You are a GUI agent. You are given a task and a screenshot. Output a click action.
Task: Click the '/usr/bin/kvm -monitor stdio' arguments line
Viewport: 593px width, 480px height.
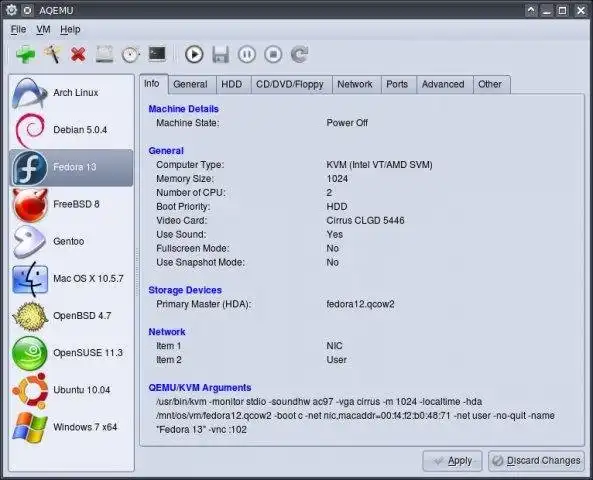pos(319,402)
